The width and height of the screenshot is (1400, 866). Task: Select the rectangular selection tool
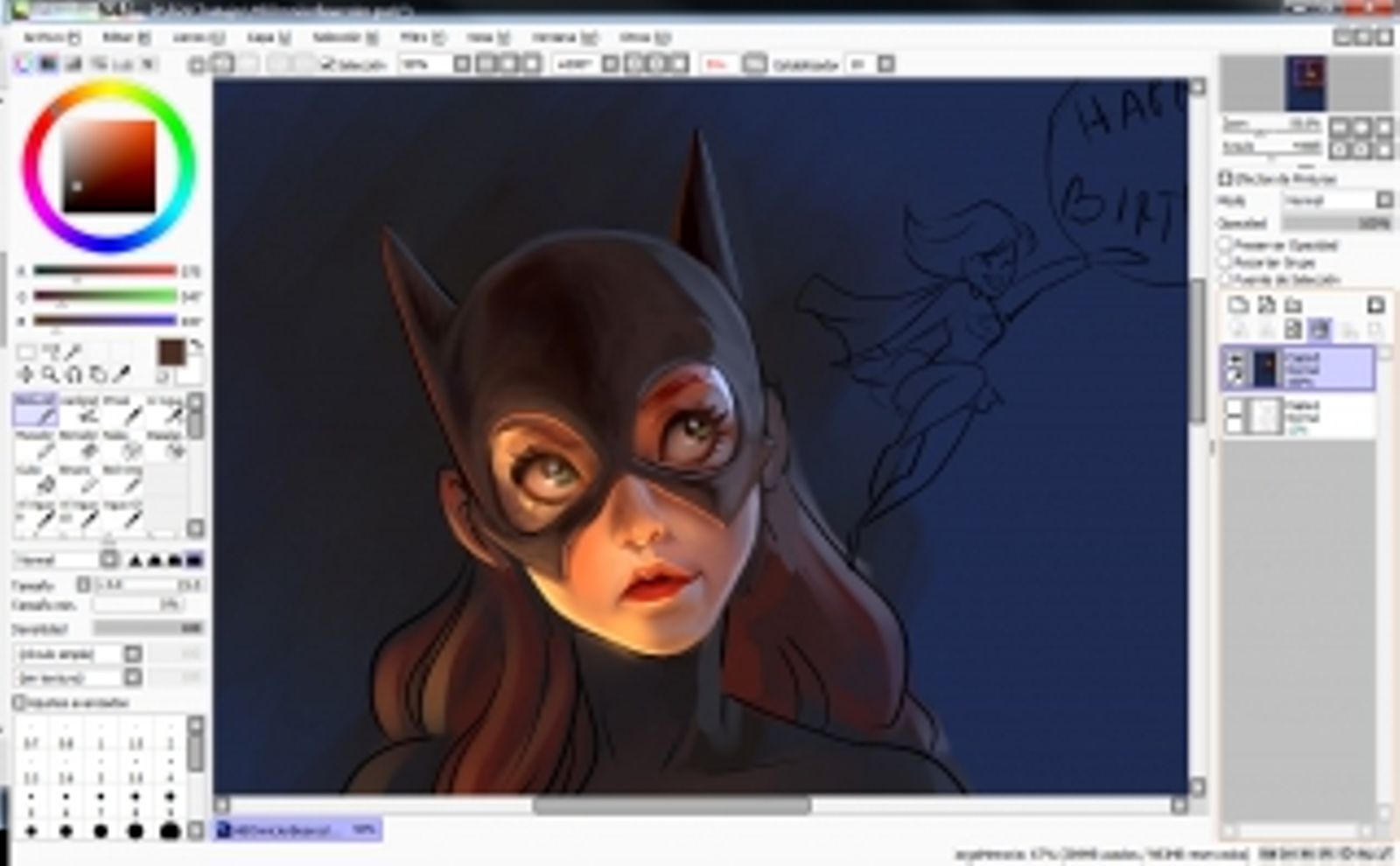tap(27, 353)
